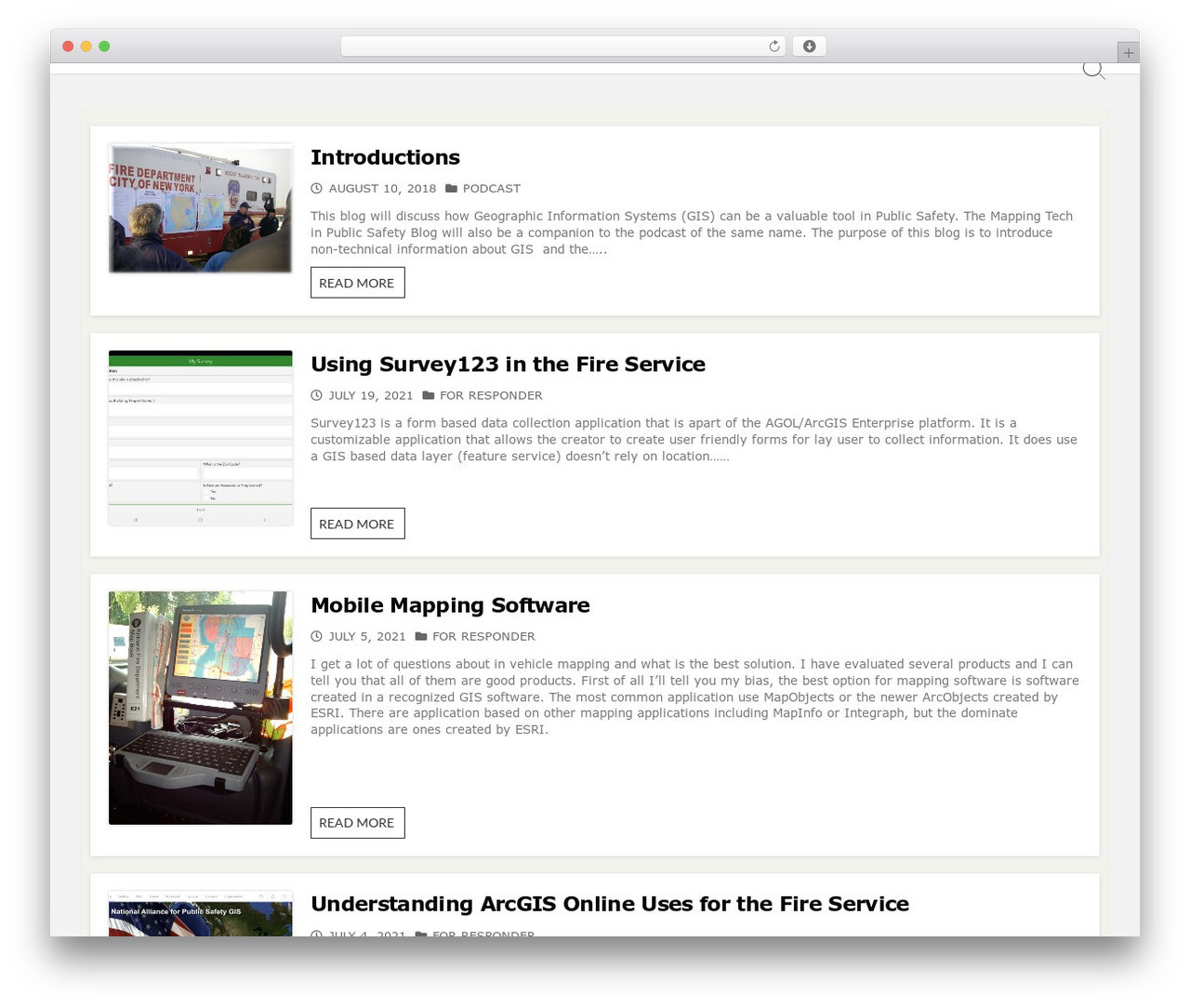Open the fire department truck thumbnail
The height and width of the screenshot is (1008, 1190).
(200, 208)
